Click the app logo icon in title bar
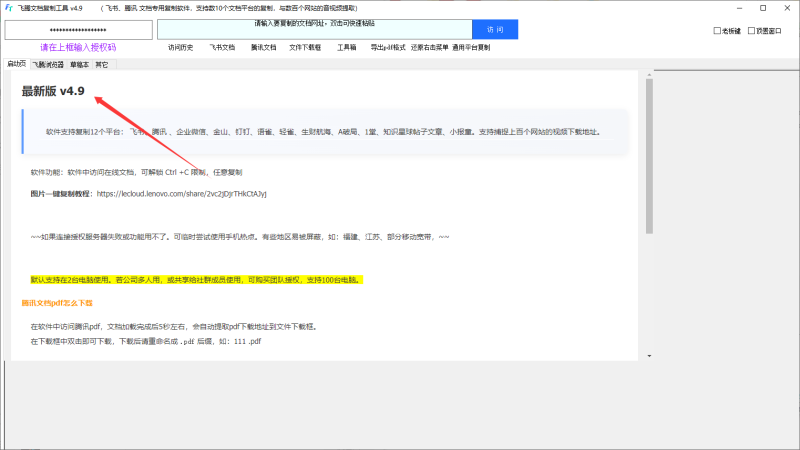This screenshot has width=800, height=450. tap(9, 8)
